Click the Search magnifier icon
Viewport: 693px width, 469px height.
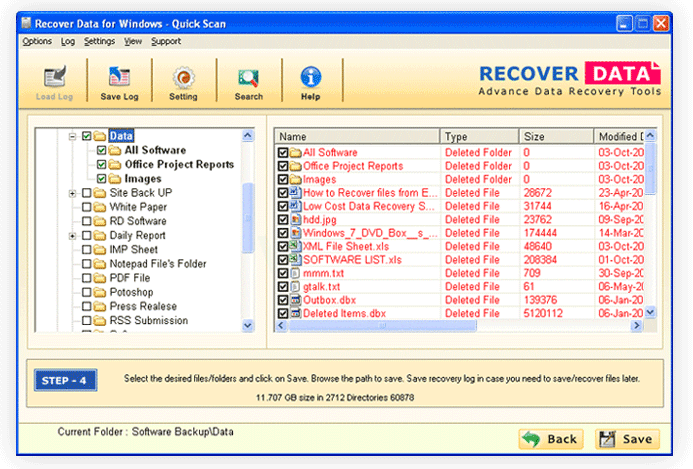(248, 78)
